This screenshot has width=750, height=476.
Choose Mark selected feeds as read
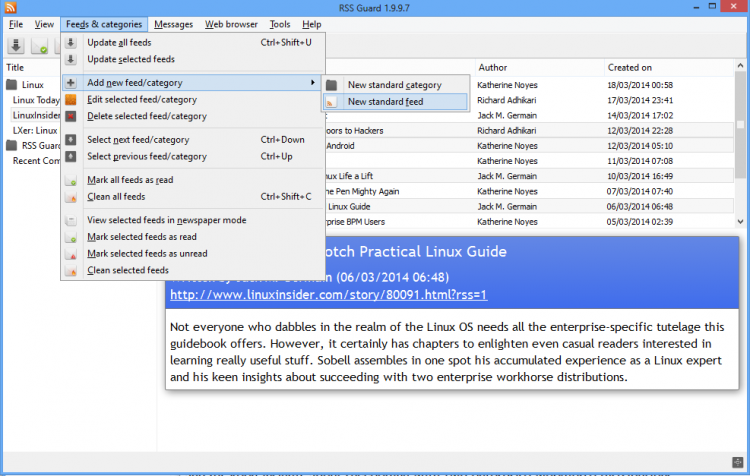click(193, 237)
